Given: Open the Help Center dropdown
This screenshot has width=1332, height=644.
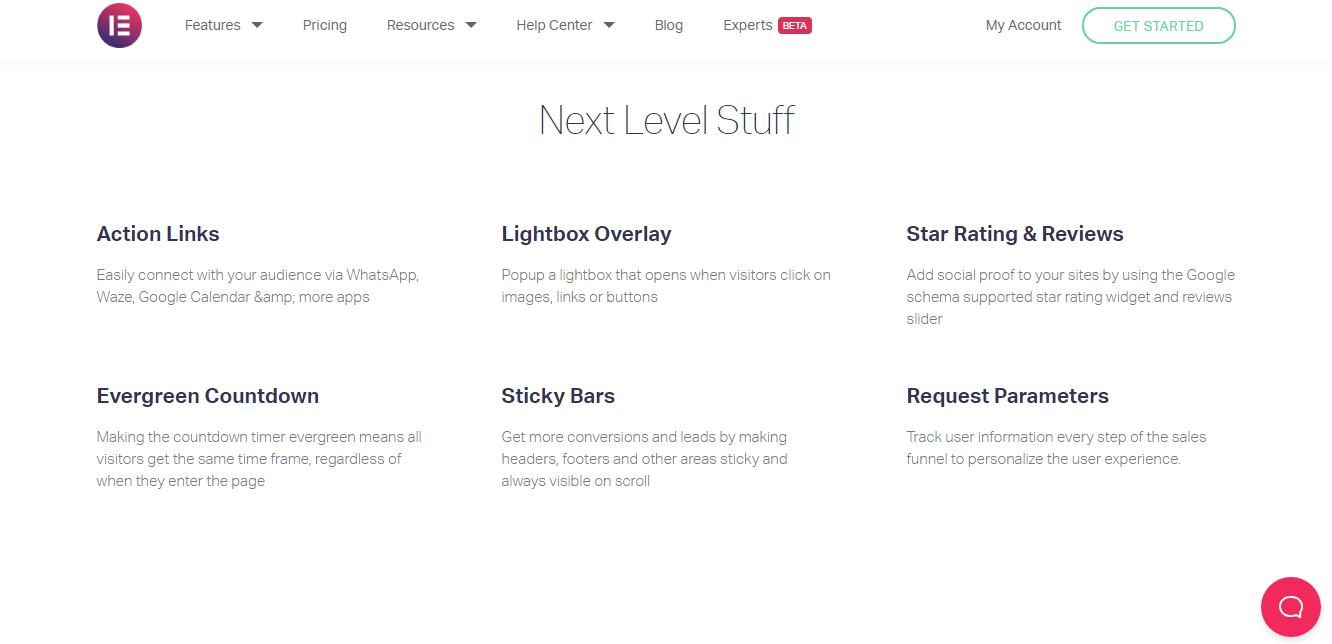Looking at the screenshot, I should [x=565, y=25].
